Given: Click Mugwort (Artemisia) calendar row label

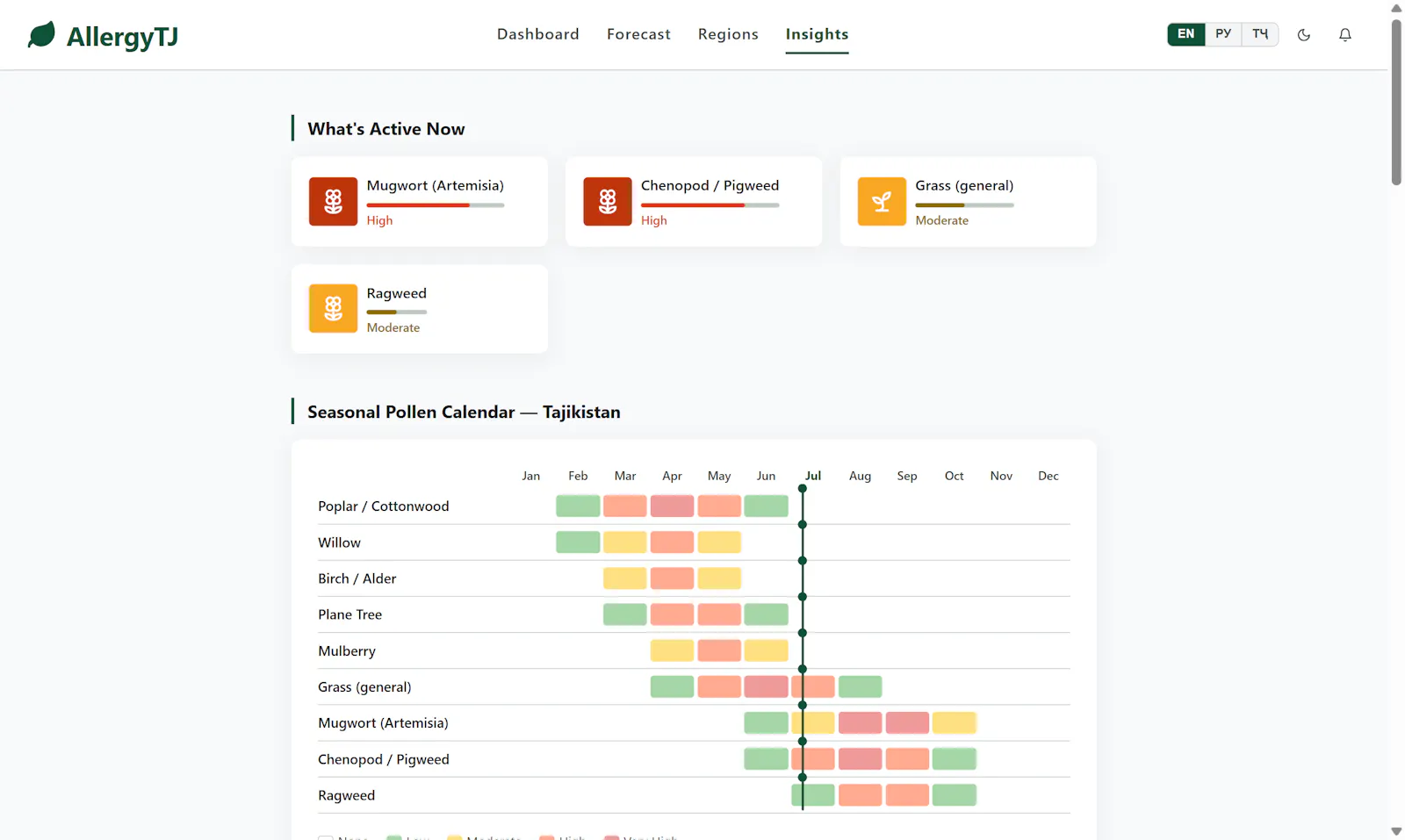Looking at the screenshot, I should (x=383, y=722).
